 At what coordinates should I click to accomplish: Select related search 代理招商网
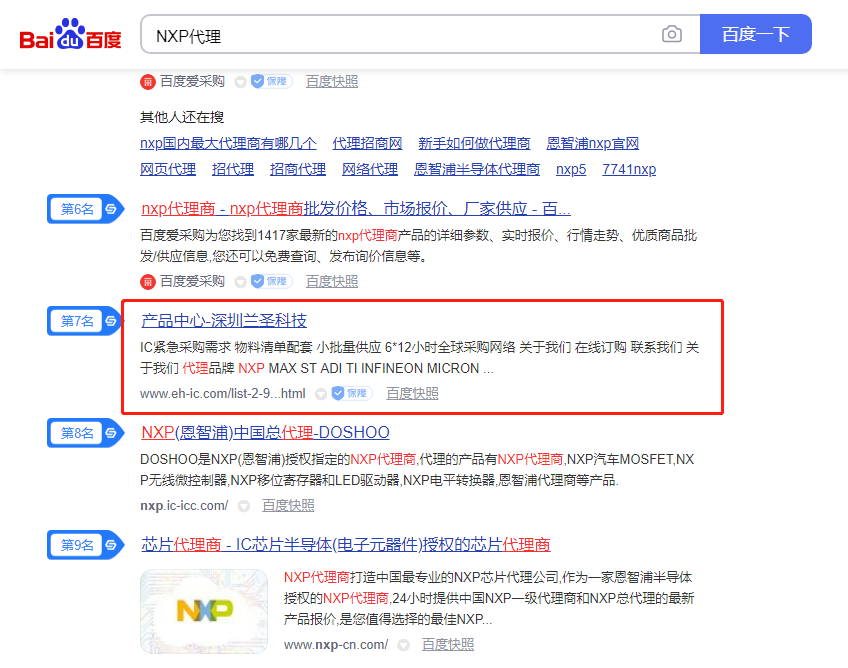point(367,143)
